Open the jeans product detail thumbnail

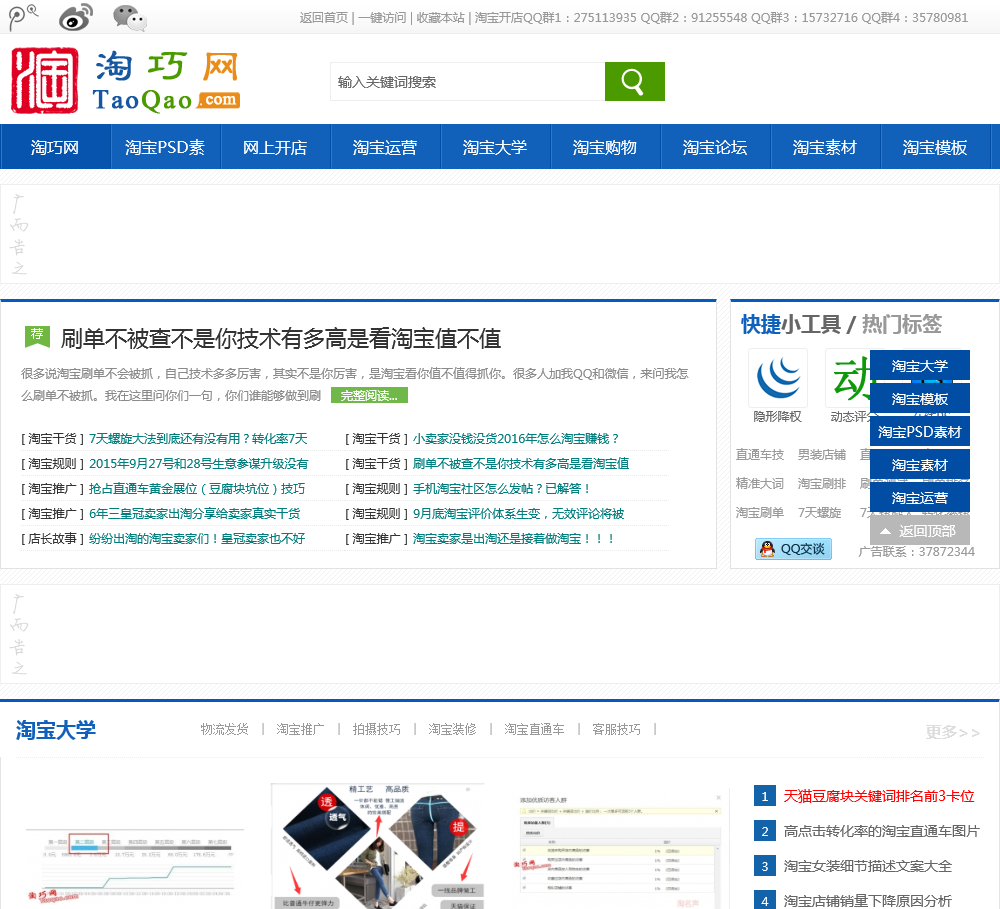pos(378,846)
